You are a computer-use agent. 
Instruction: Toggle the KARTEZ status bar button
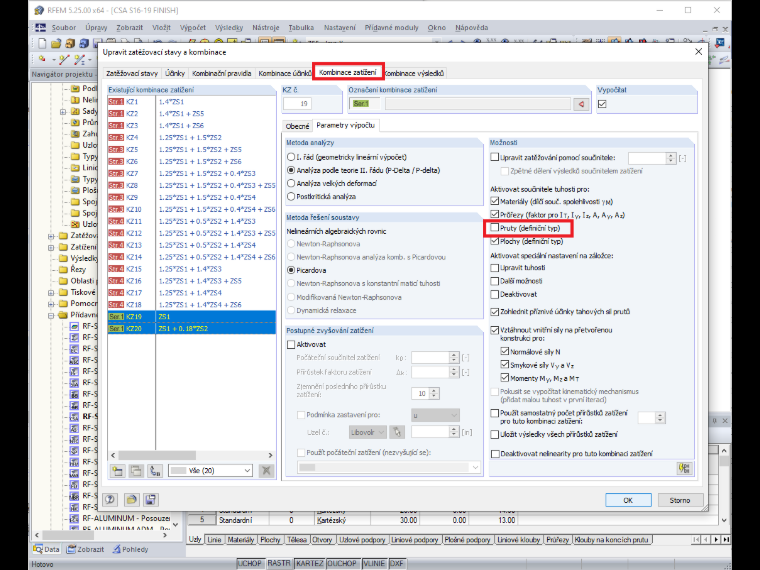click(x=310, y=563)
